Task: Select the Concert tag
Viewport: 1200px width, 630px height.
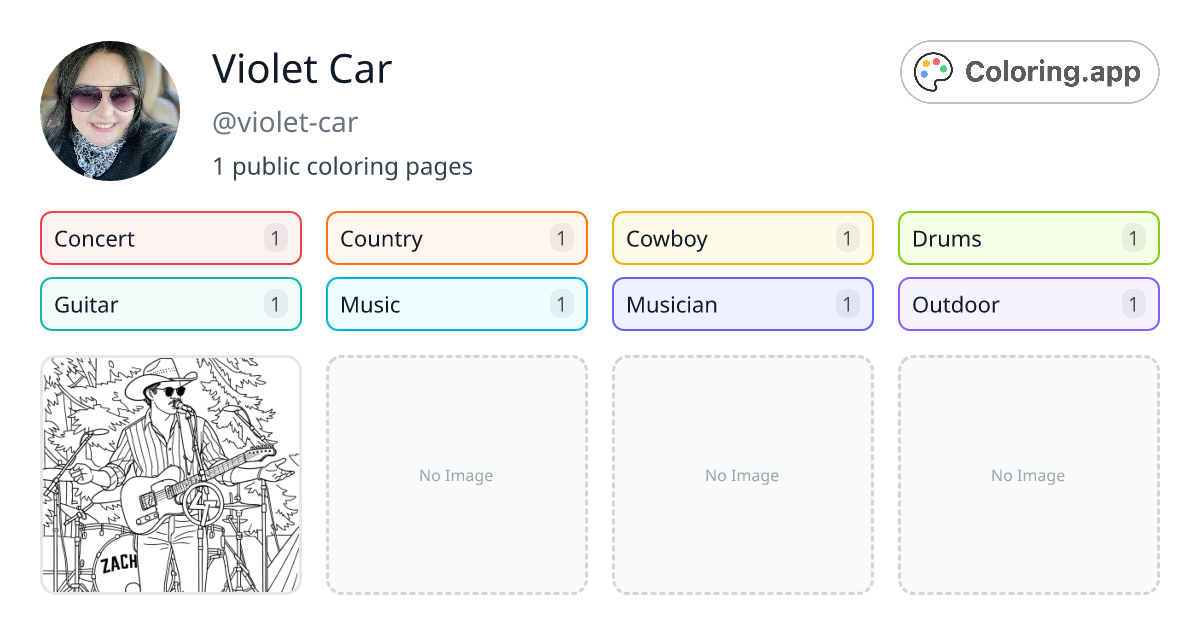Action: coord(170,238)
